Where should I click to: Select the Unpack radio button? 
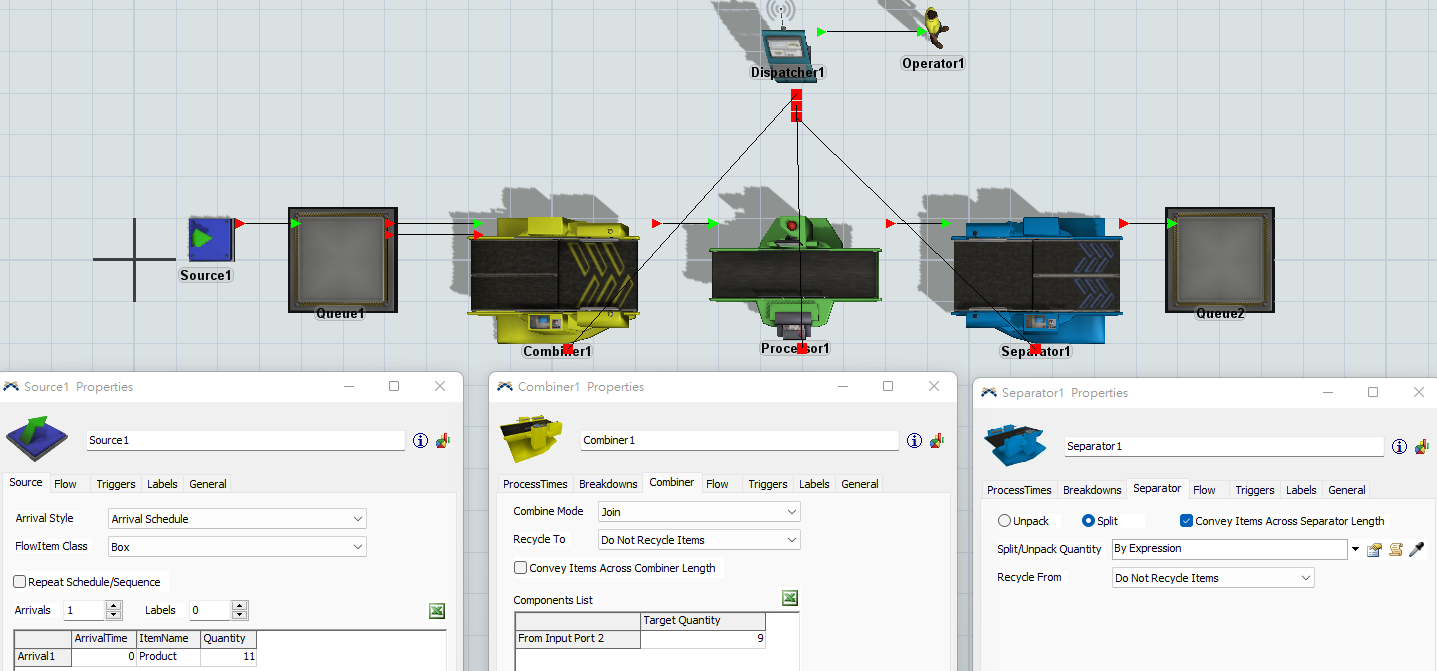(x=1004, y=521)
